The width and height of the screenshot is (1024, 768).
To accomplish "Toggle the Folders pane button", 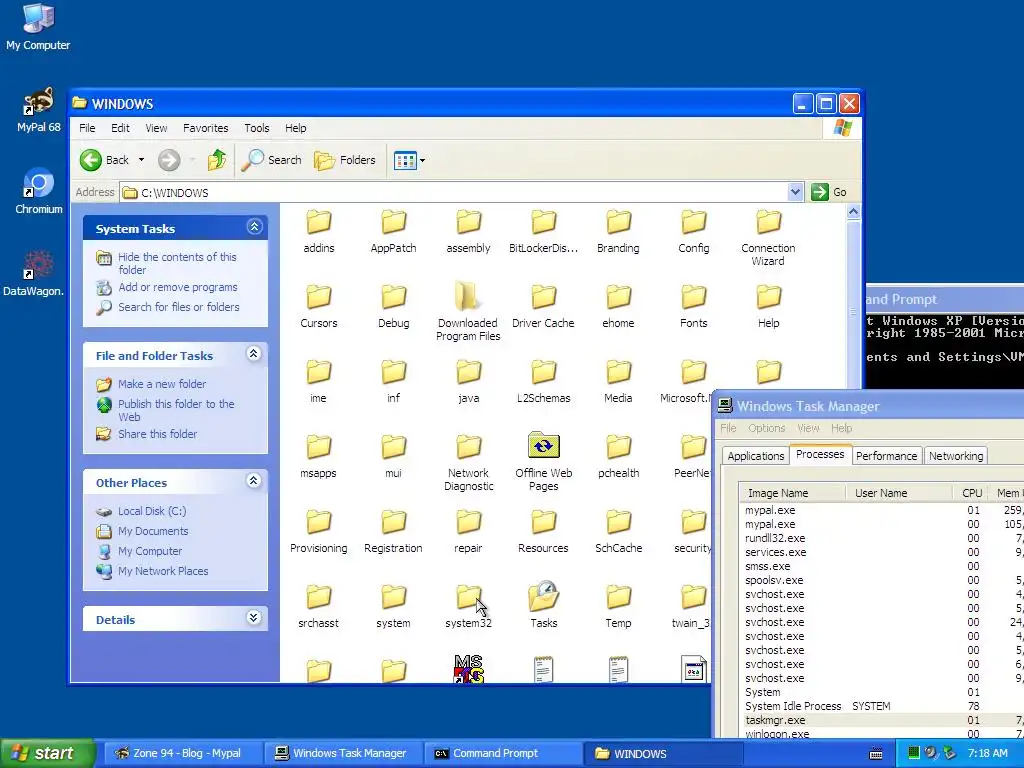I will click(345, 160).
